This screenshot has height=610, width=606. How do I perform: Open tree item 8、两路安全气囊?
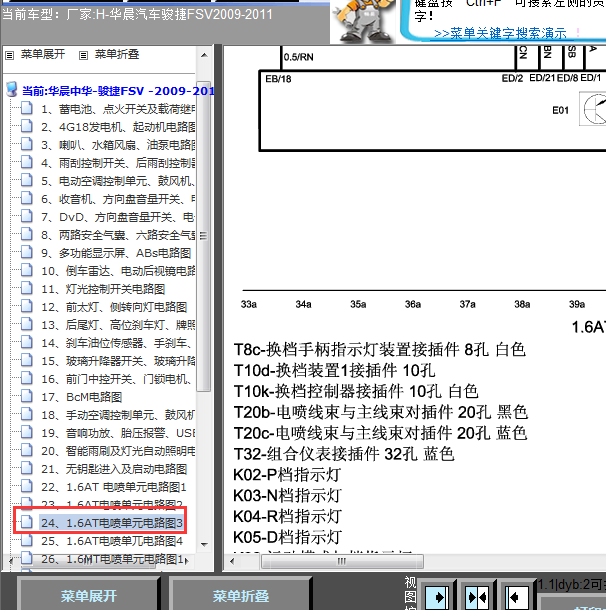point(118,235)
